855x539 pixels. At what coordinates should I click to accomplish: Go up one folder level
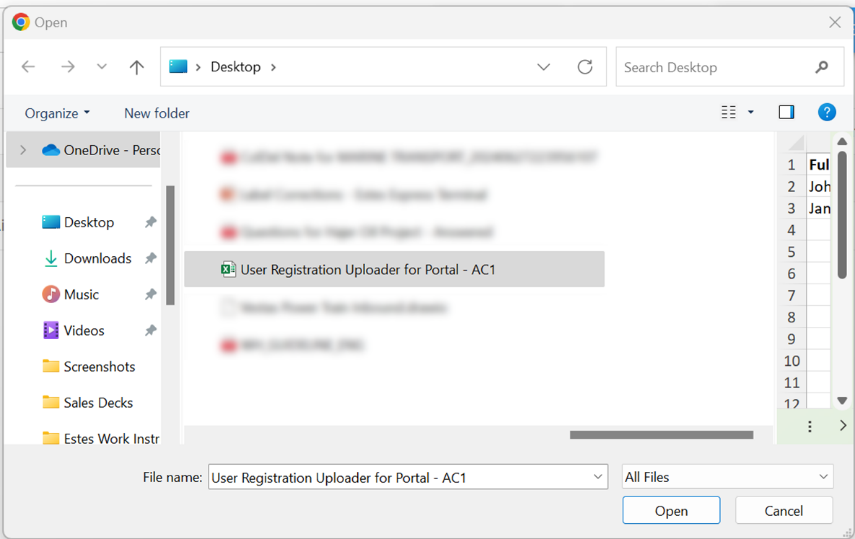(137, 67)
